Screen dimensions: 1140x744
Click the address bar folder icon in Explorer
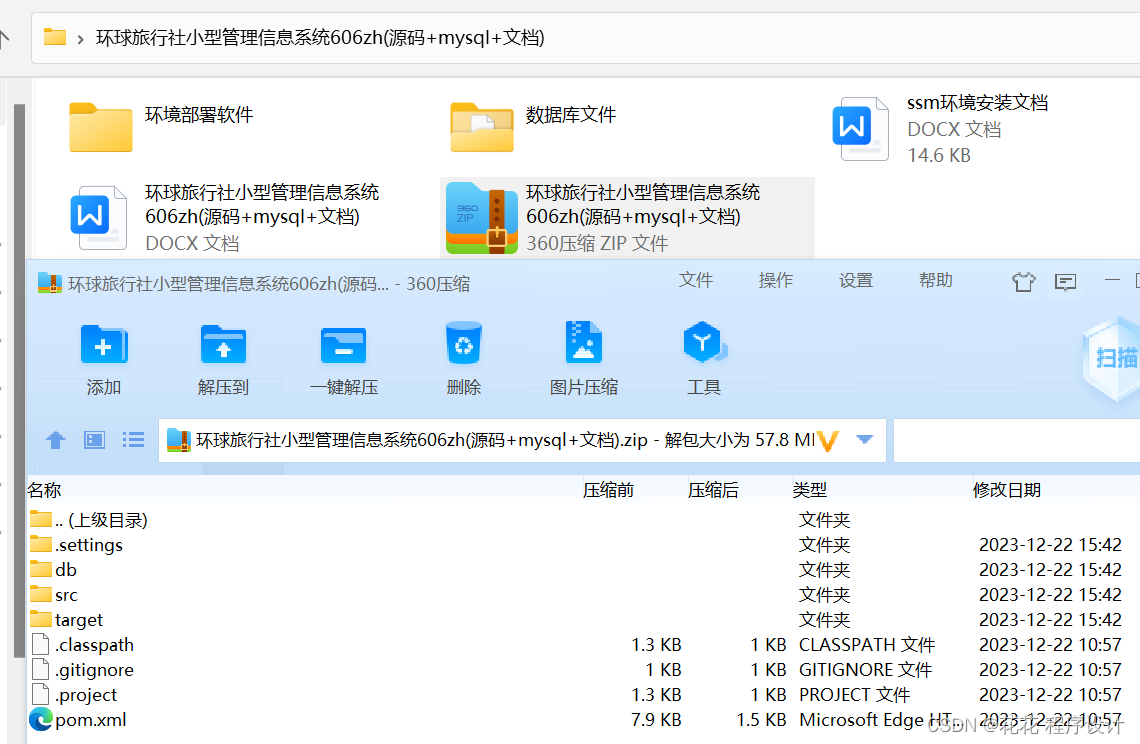(x=55, y=36)
